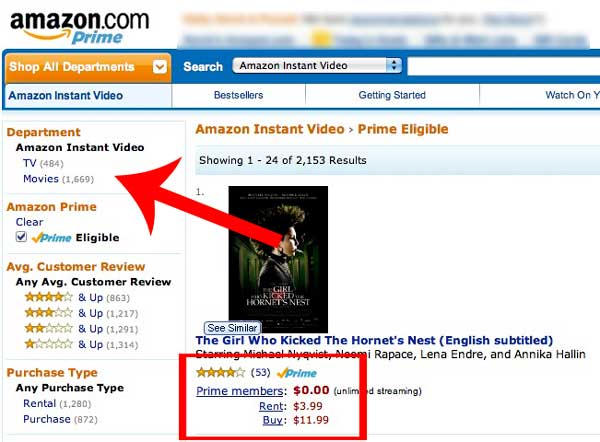
Task: Click the Prime check logo beside Eligible
Action: coord(51,238)
